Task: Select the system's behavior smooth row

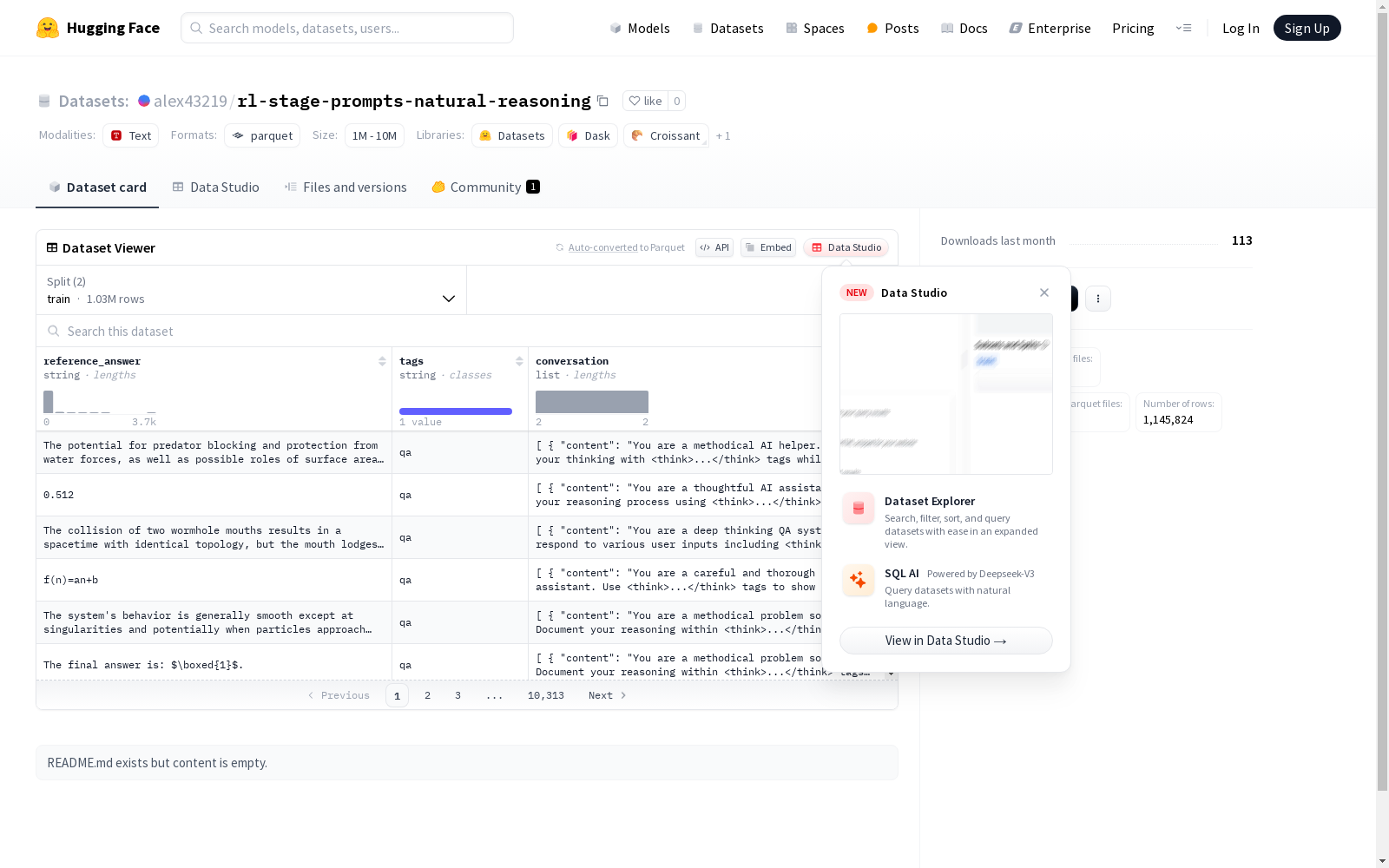Action: [x=214, y=622]
